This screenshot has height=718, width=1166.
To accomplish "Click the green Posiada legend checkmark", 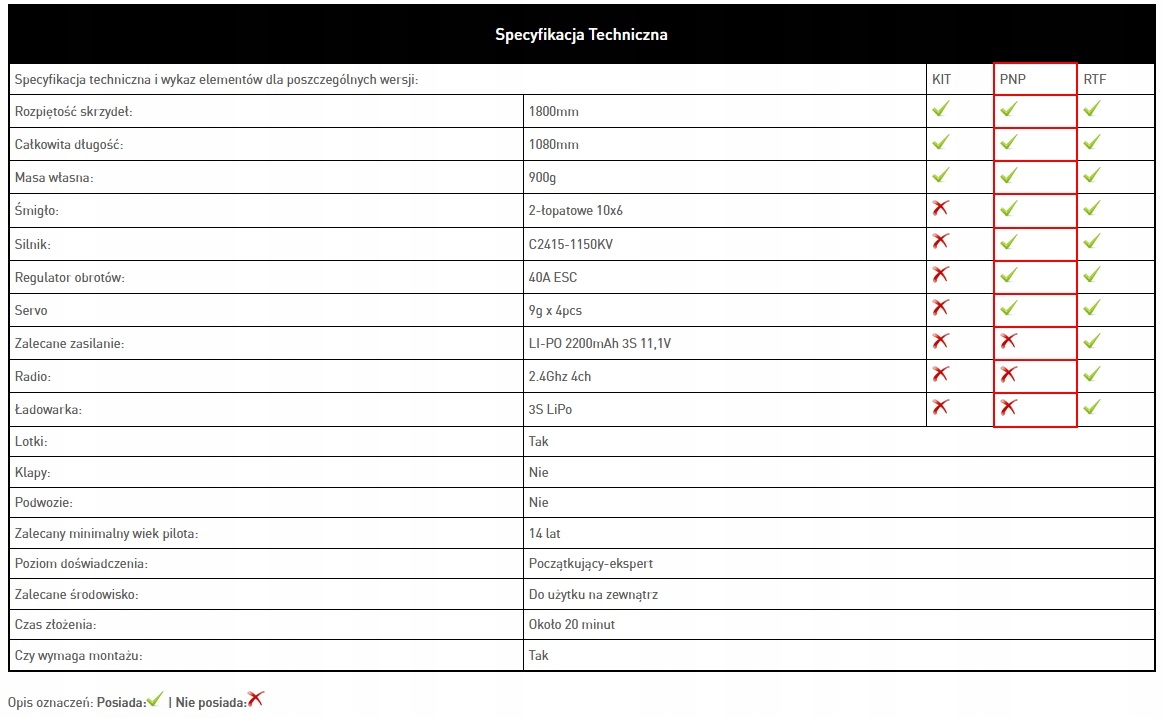I will 154,700.
